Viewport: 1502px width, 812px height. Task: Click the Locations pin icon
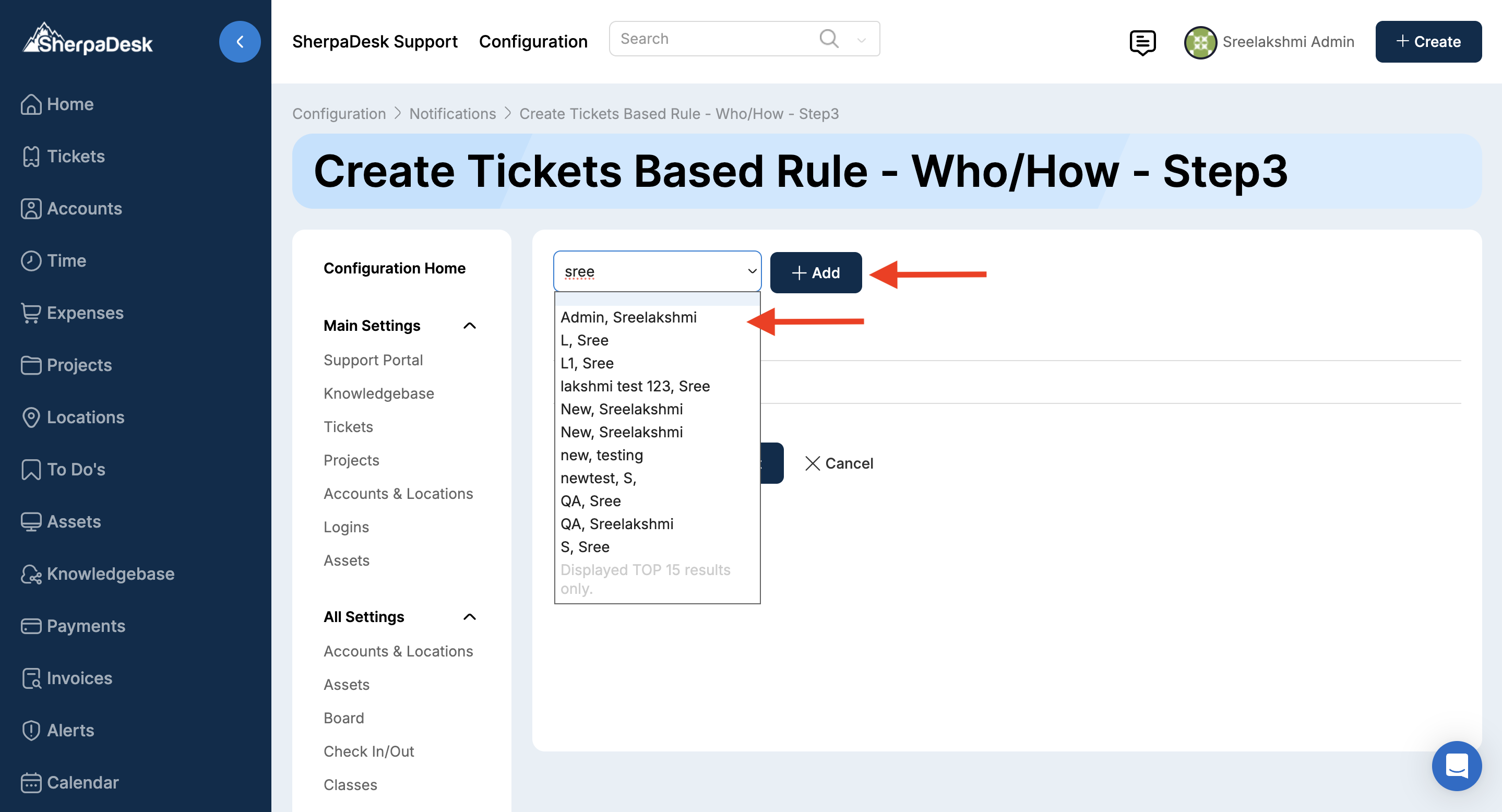[x=30, y=417]
